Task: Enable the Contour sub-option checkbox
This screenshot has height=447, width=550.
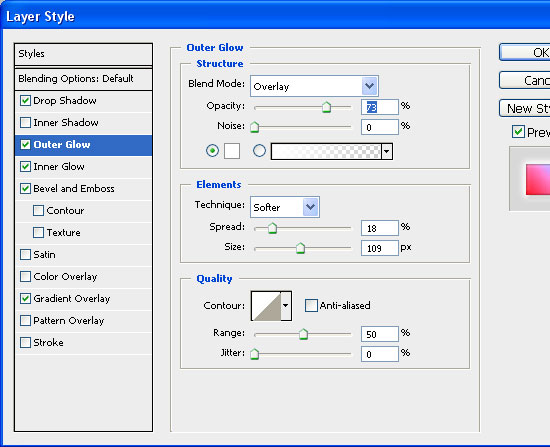Action: click(x=38, y=211)
